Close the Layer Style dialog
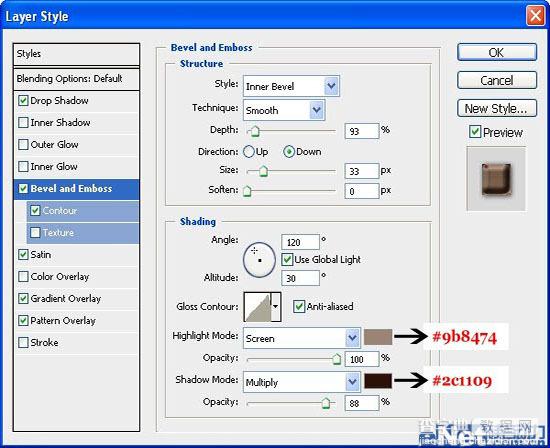550x448 pixels. [536, 16]
